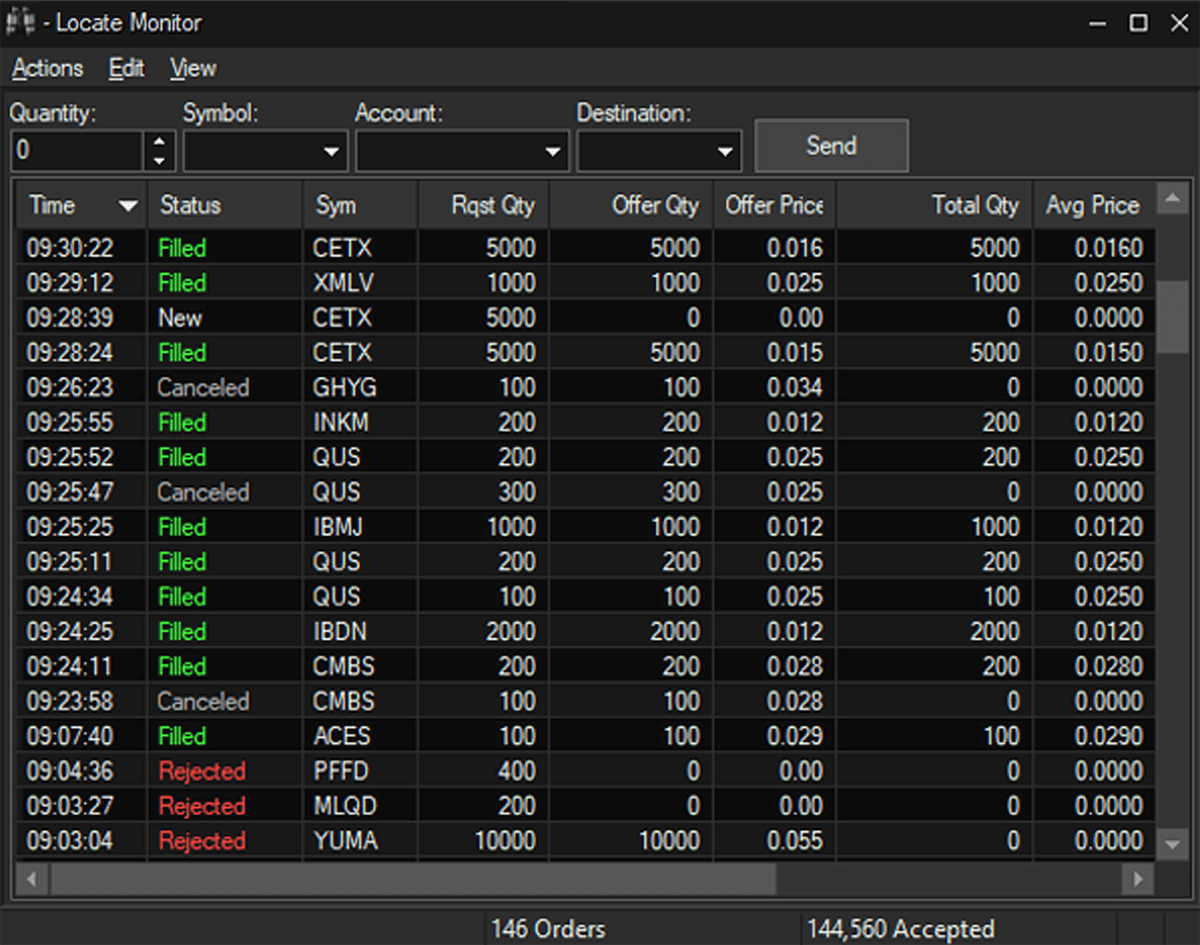
Task: Open the Edit menu
Action: click(127, 68)
